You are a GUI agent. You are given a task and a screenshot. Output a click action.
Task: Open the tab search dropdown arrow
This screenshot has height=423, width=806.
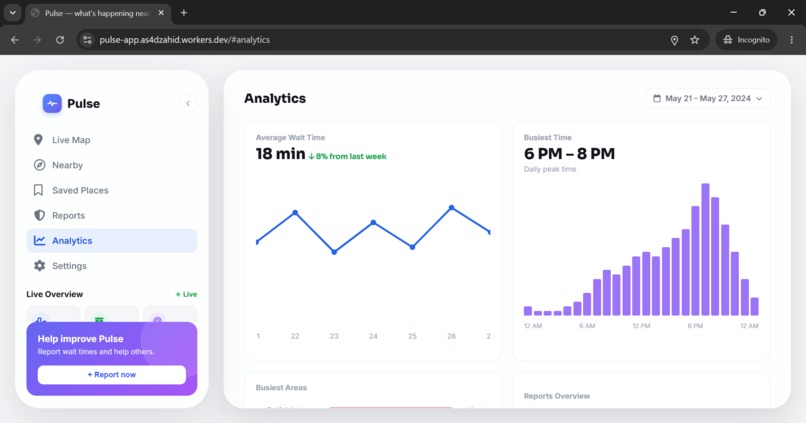click(x=12, y=13)
